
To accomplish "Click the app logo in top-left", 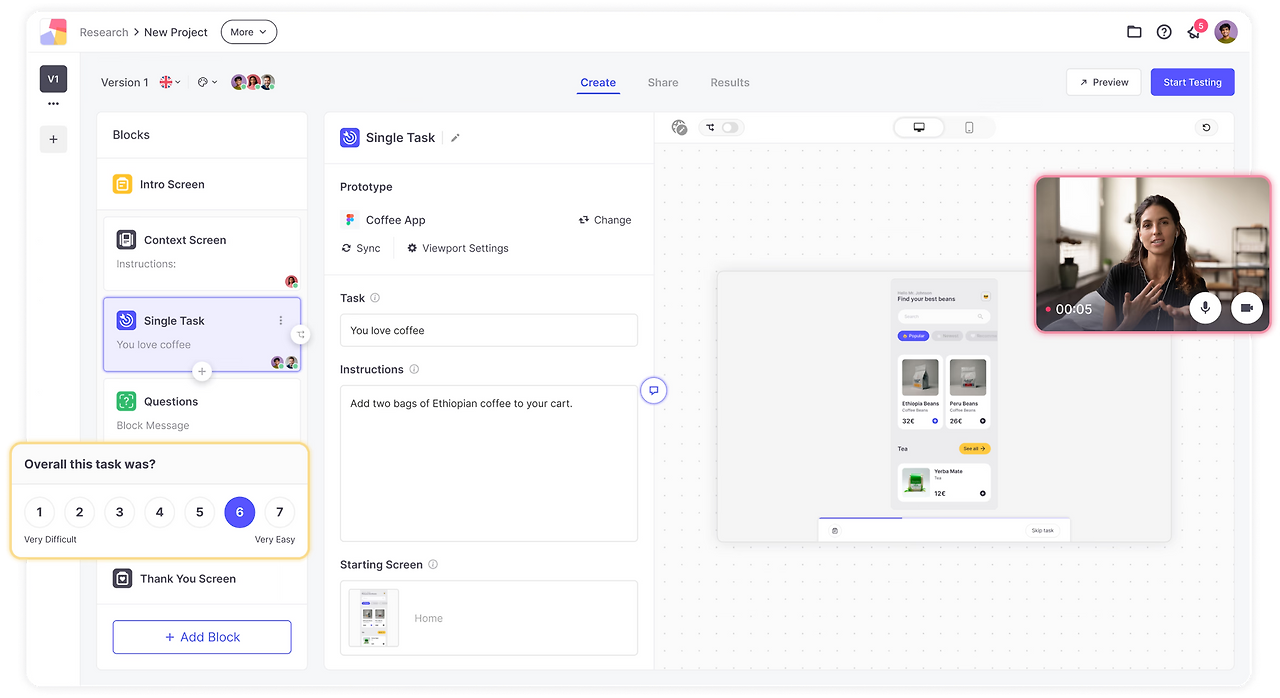I will click(53, 32).
